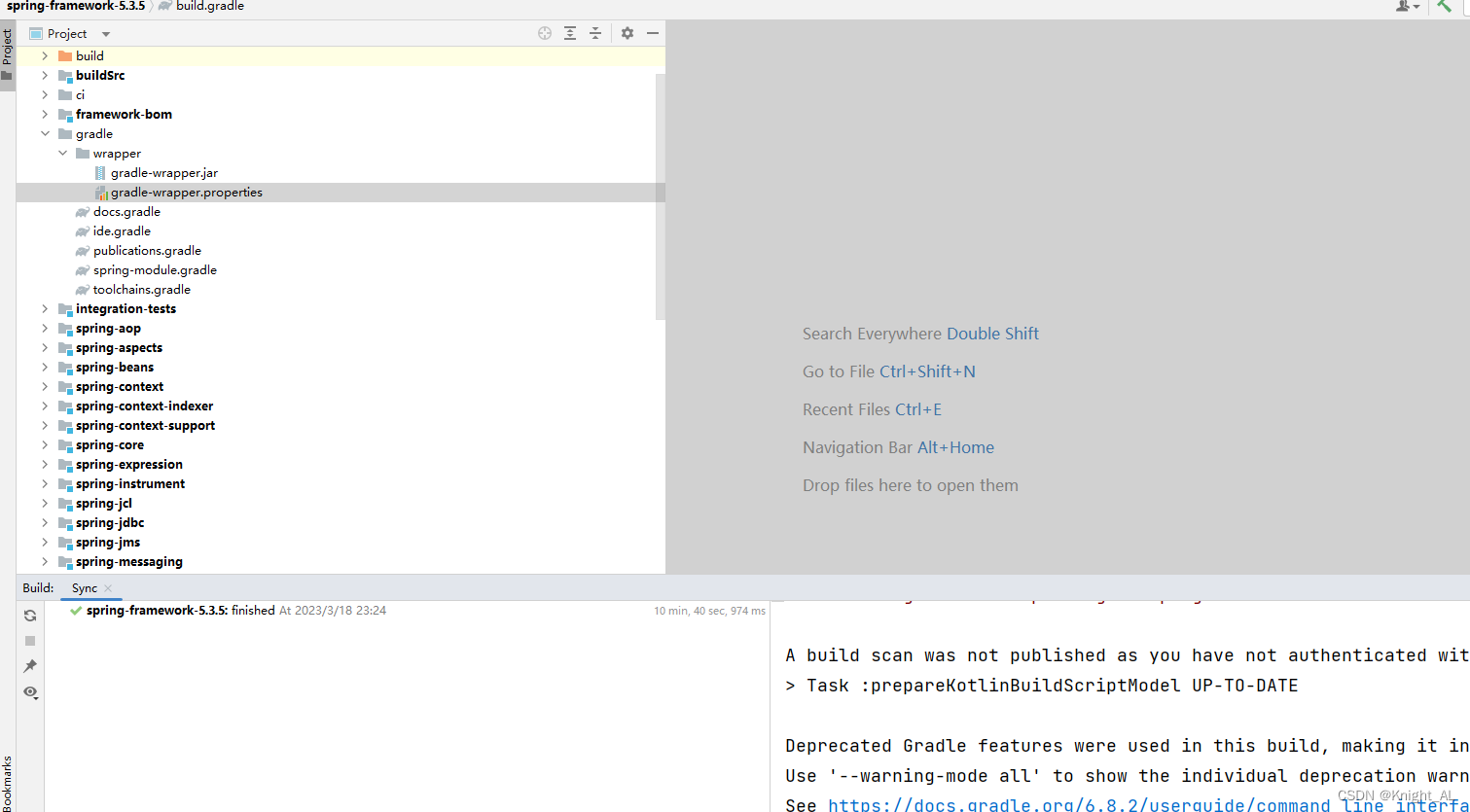
Task: Hide the Project tool window
Action: tap(653, 33)
